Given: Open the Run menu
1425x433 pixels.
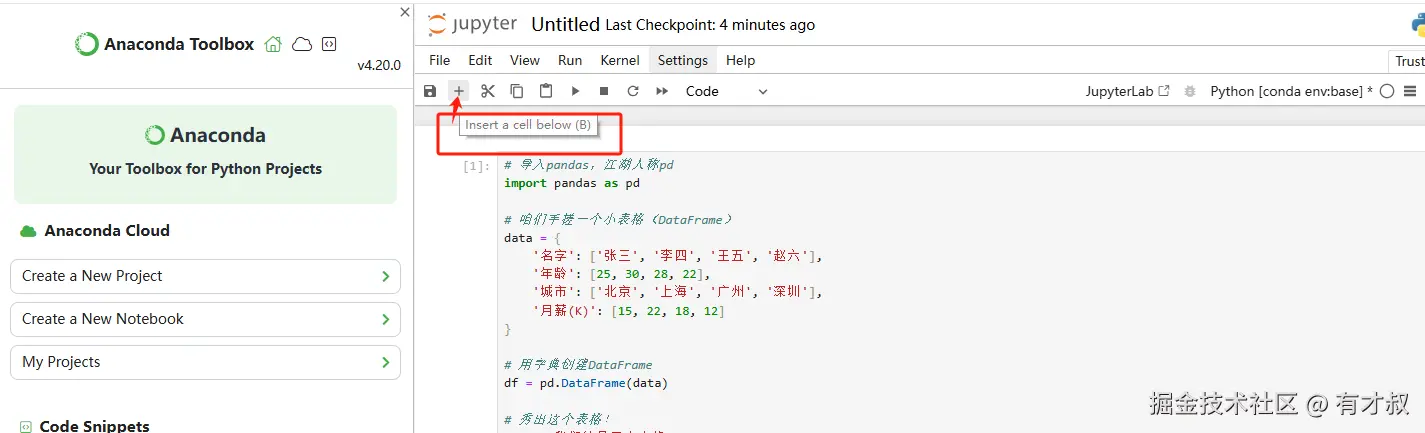Looking at the screenshot, I should [570, 60].
